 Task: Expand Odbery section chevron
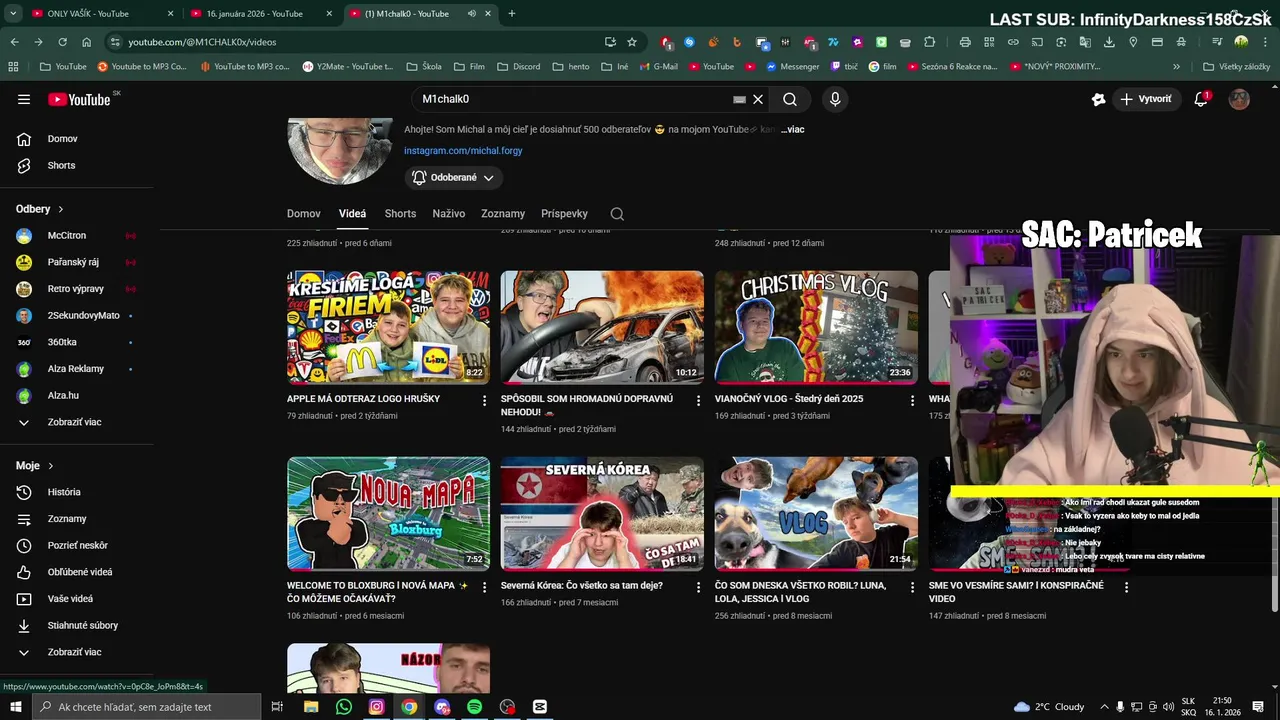(x=60, y=209)
